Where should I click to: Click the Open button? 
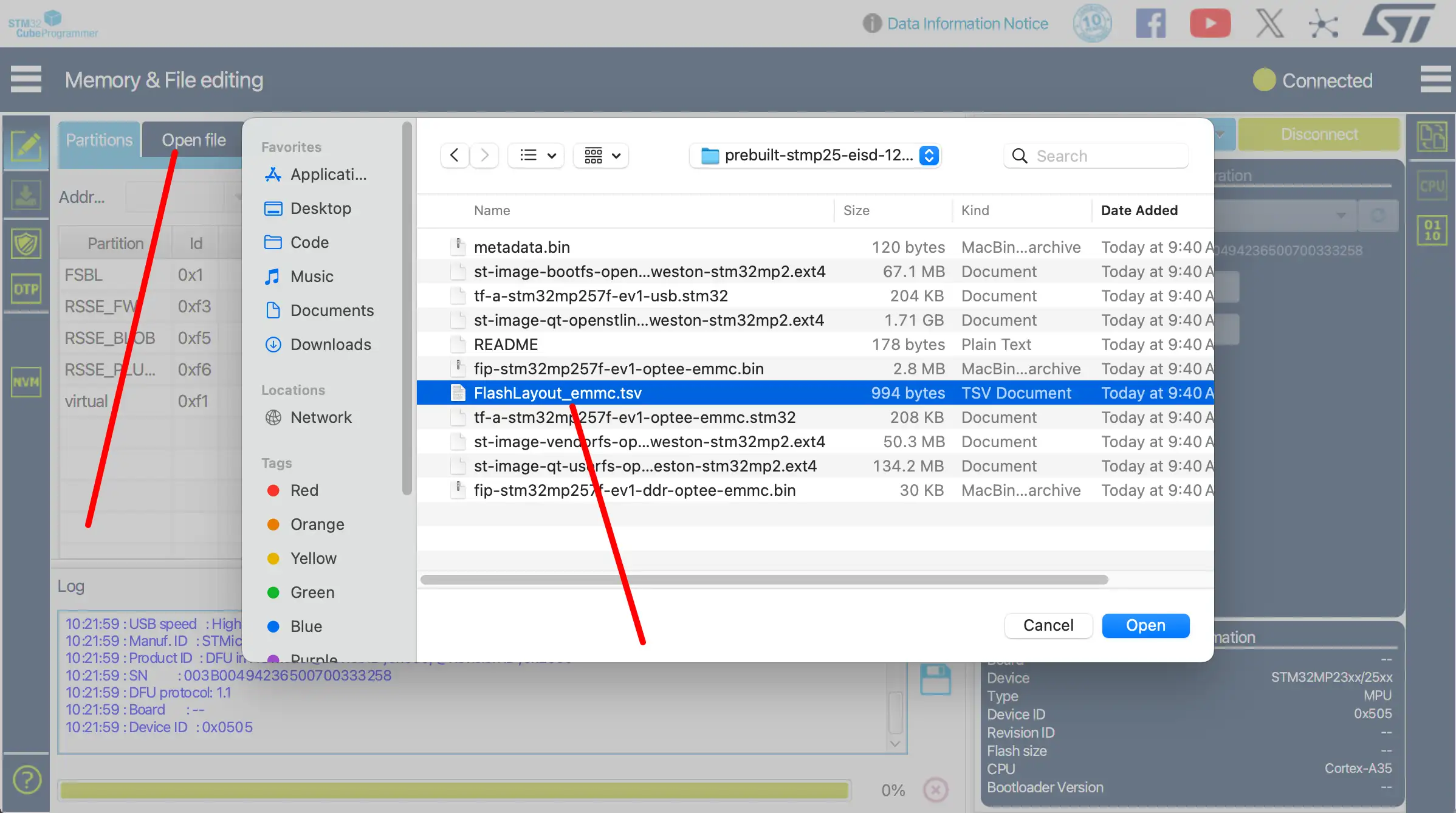coord(1145,625)
